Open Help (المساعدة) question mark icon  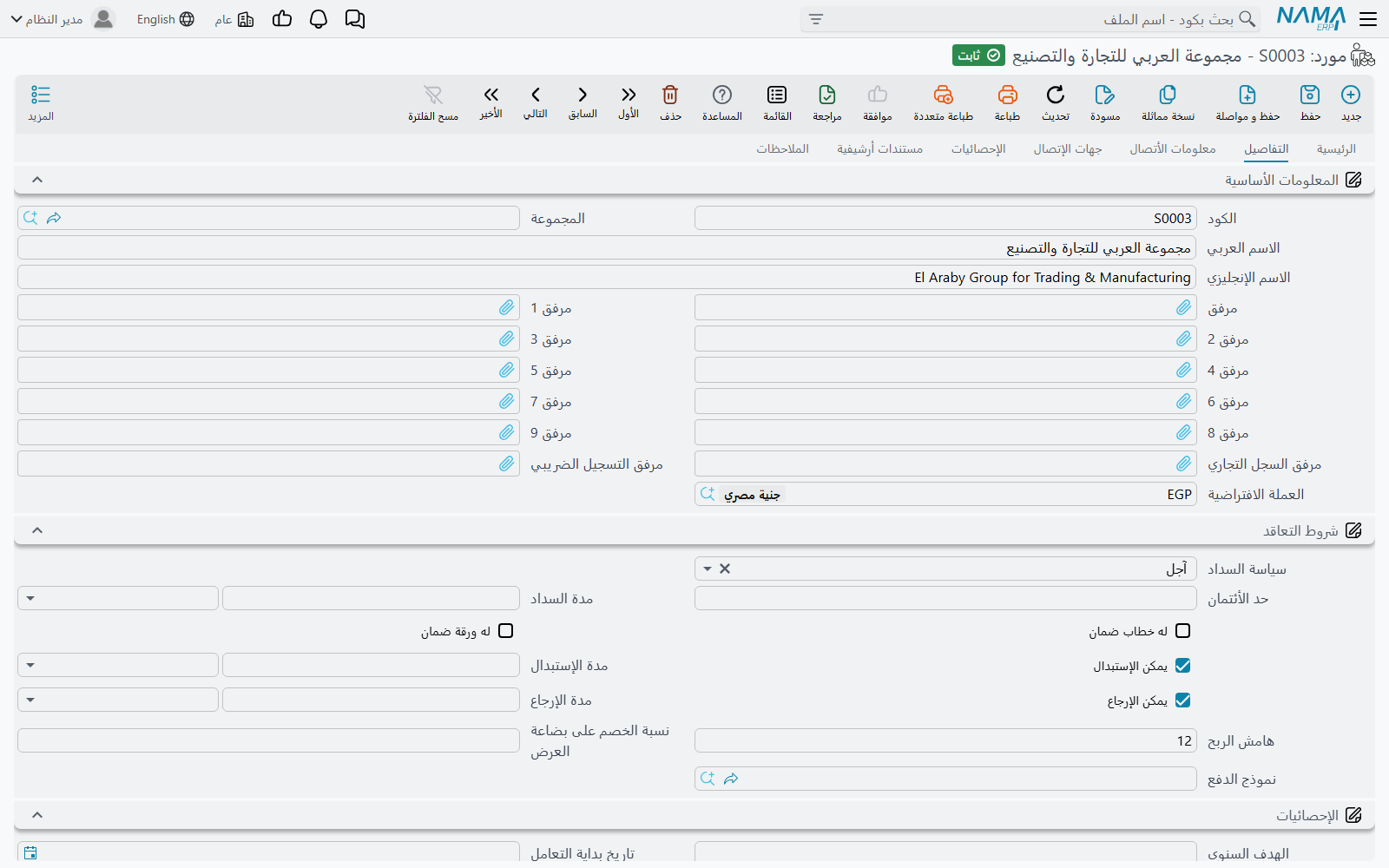722,95
